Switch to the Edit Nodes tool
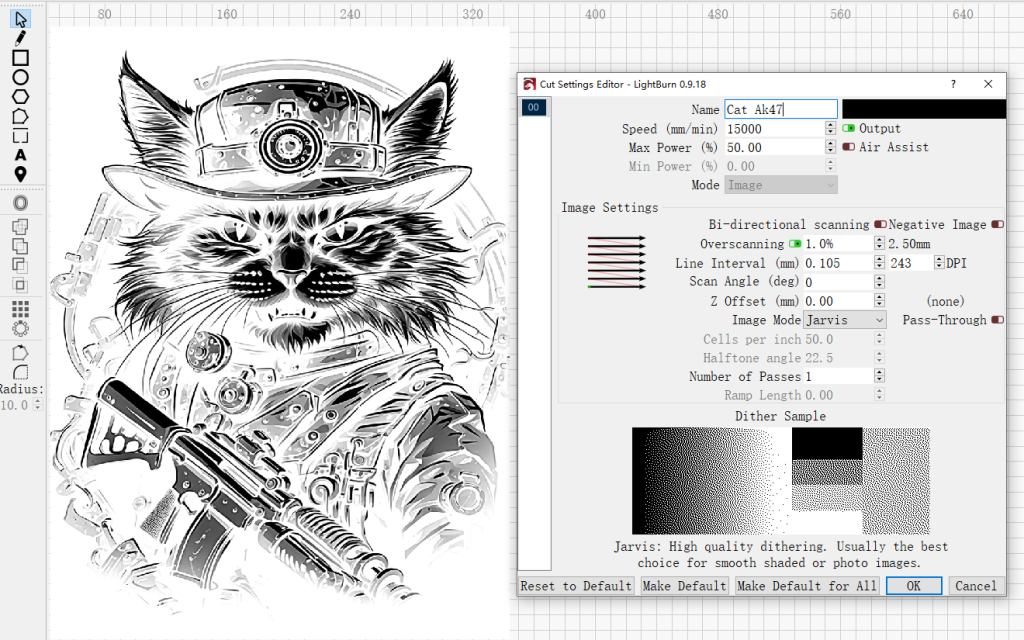The width and height of the screenshot is (1024, 640). pos(20,116)
